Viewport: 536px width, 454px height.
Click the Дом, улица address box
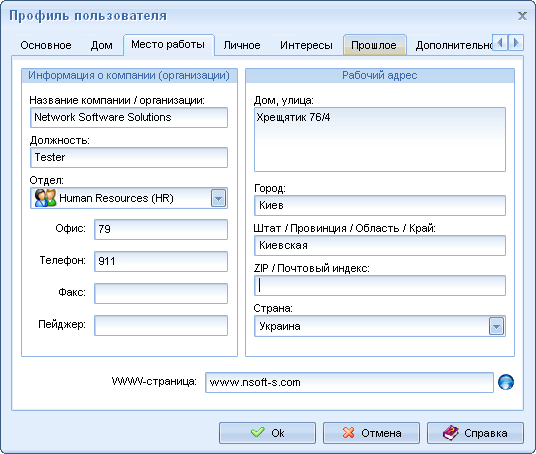pos(380,139)
